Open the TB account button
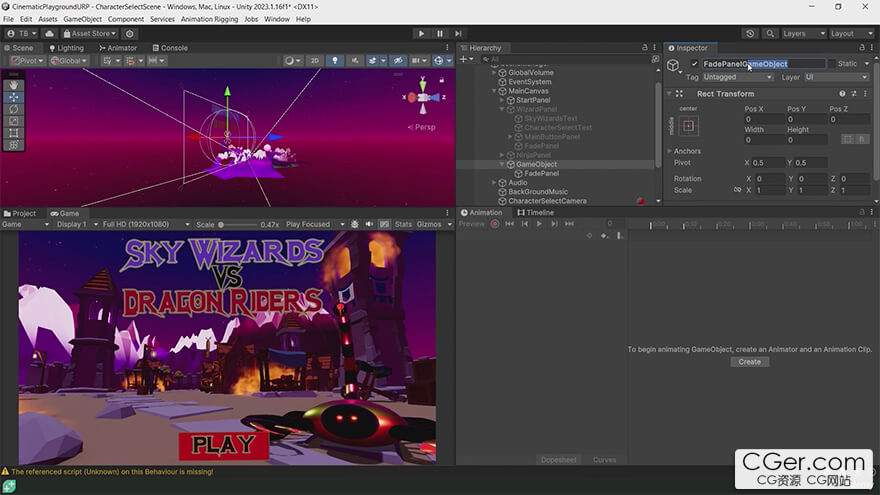Image resolution: width=880 pixels, height=495 pixels. pos(21,34)
